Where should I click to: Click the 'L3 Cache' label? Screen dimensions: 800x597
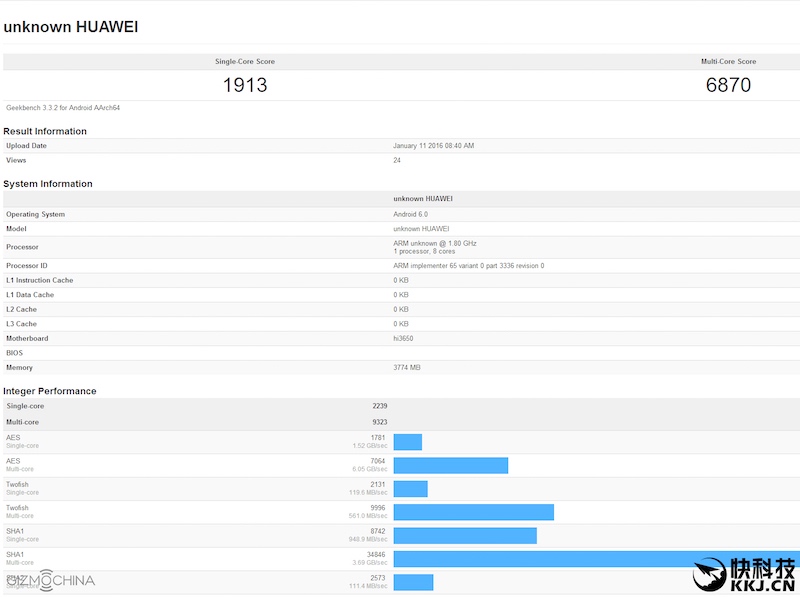point(21,324)
